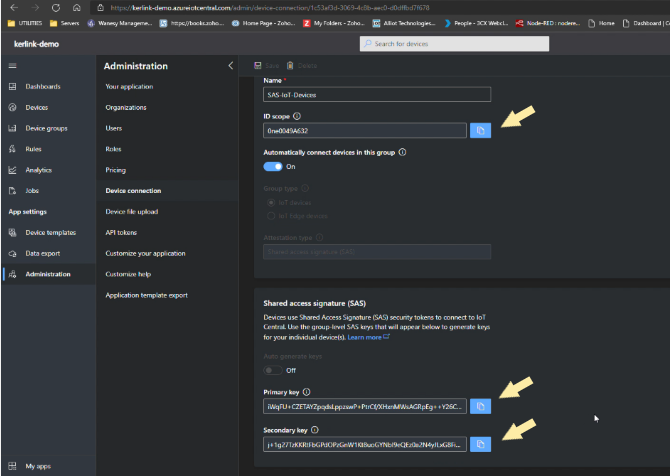Viewport: 670px width, 476px height.
Task: Select the IoT Edge devices radio option
Action: point(270,215)
